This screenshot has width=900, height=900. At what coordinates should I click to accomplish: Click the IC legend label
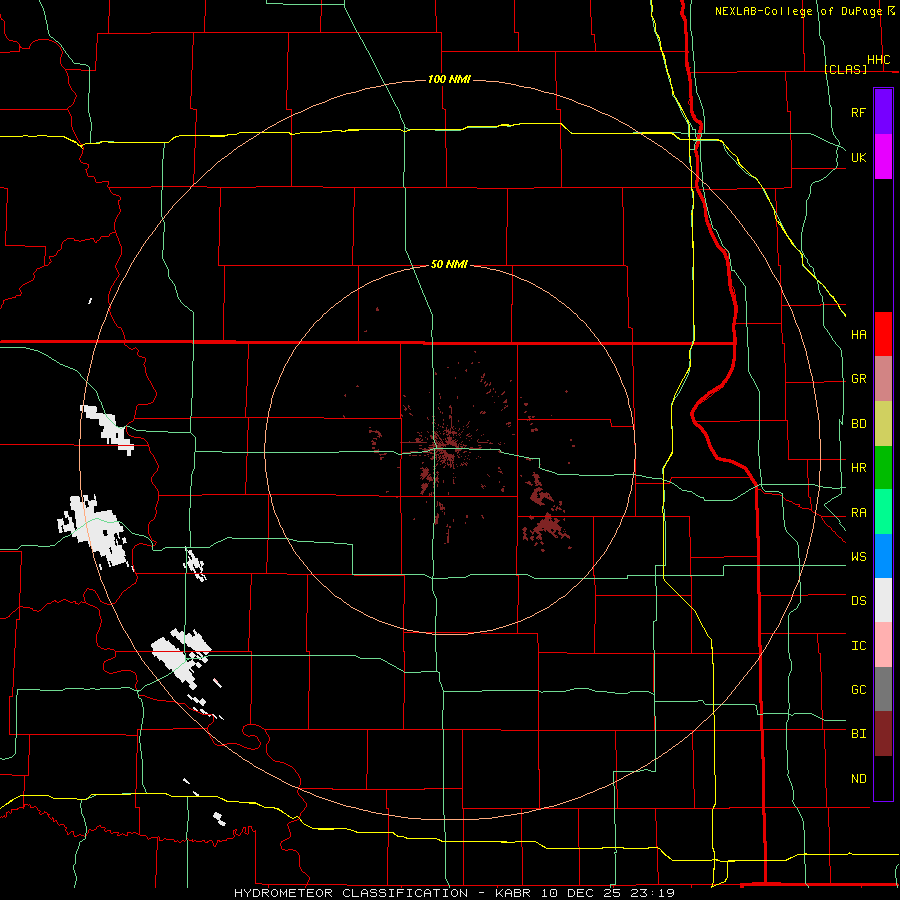pos(859,646)
